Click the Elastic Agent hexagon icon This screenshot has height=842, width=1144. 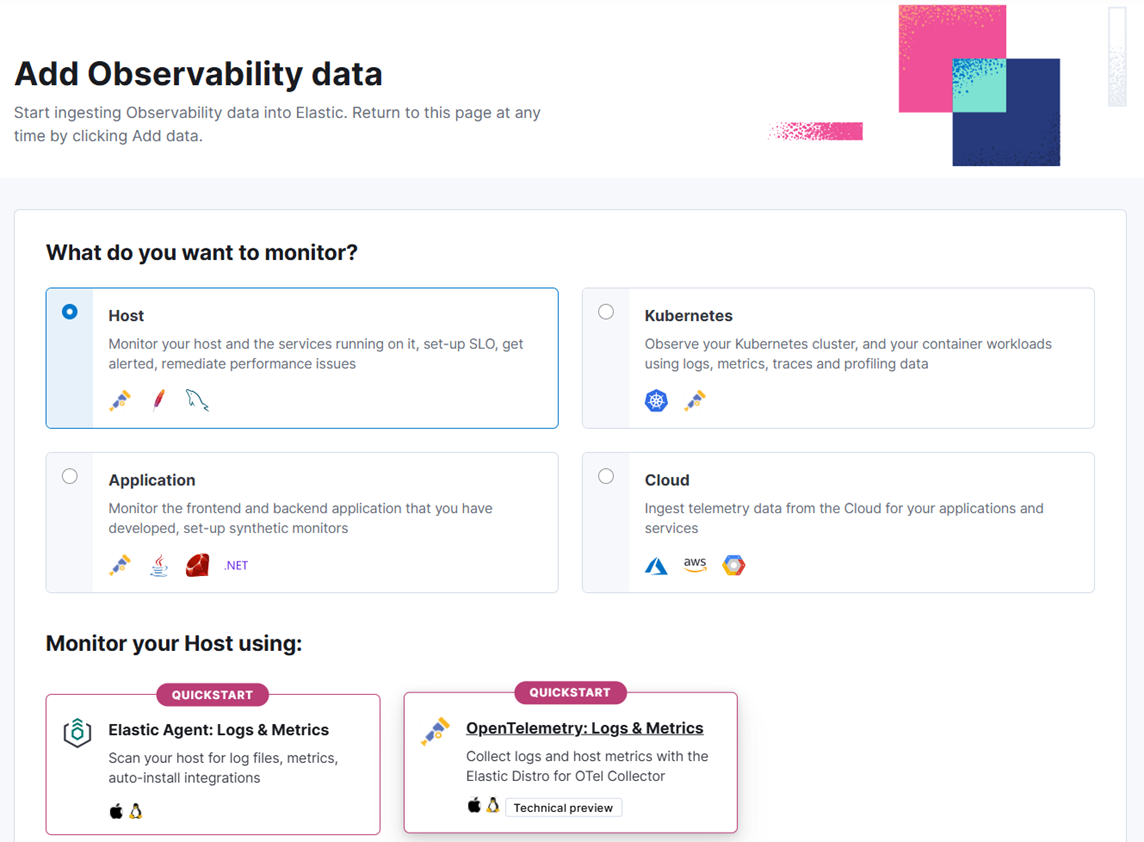pyautogui.click(x=78, y=733)
